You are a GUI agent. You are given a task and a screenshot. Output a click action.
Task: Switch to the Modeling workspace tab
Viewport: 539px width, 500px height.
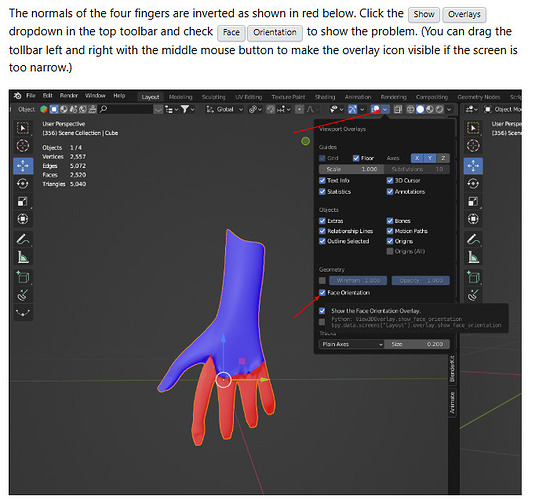click(180, 97)
